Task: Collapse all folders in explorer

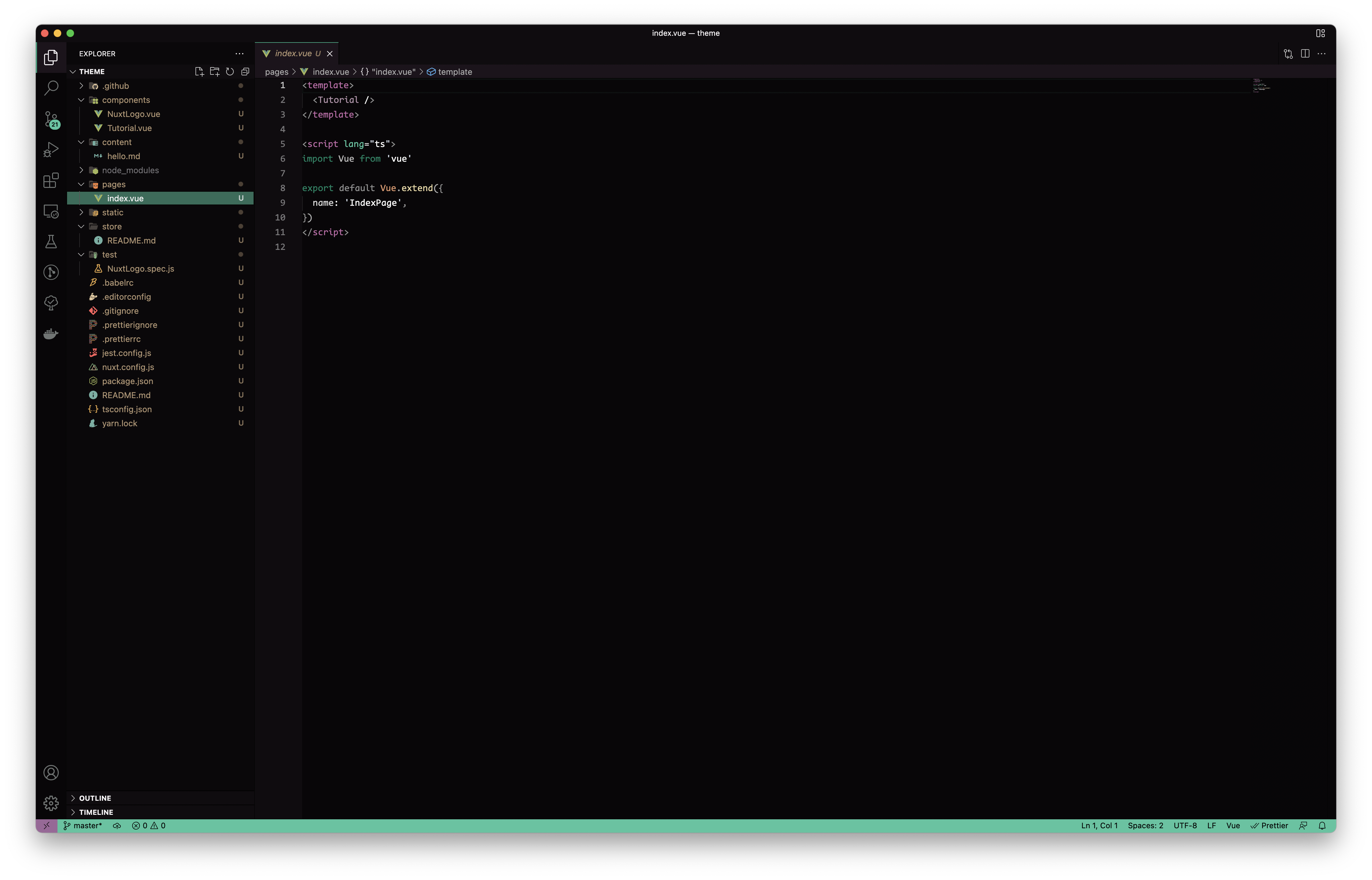Action: (245, 72)
